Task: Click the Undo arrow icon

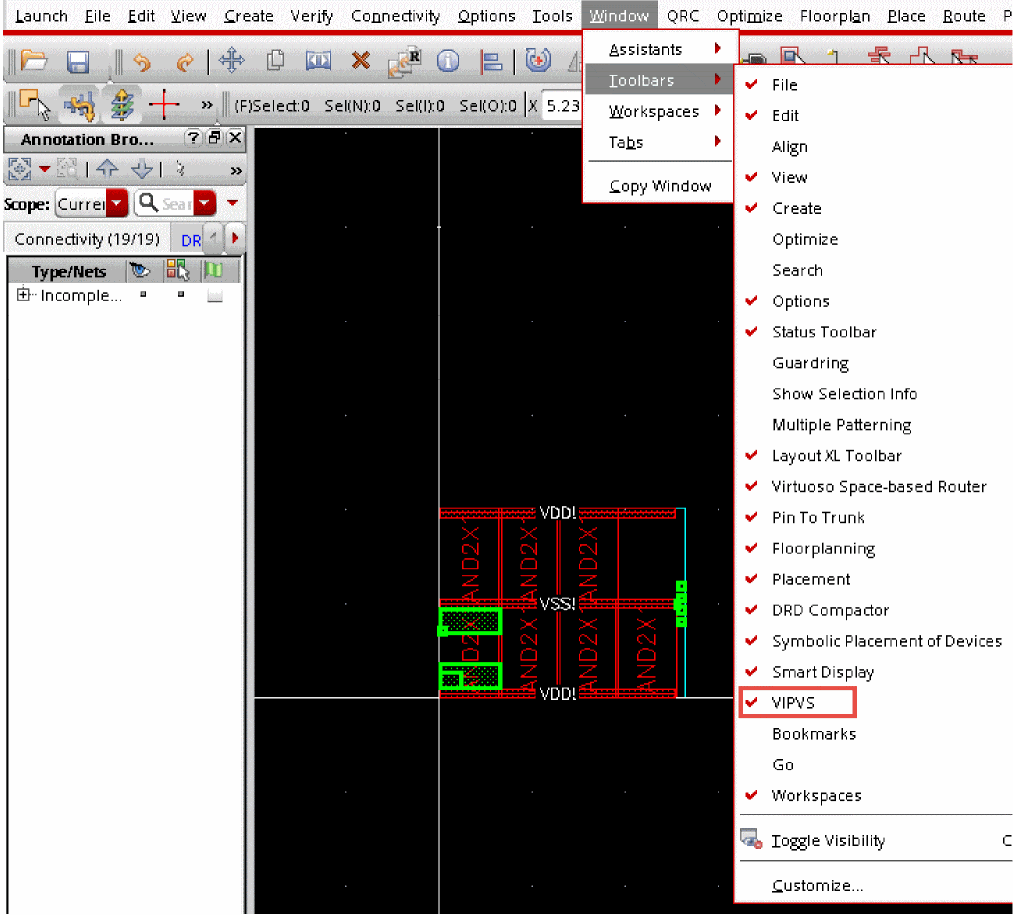Action: 142,62
